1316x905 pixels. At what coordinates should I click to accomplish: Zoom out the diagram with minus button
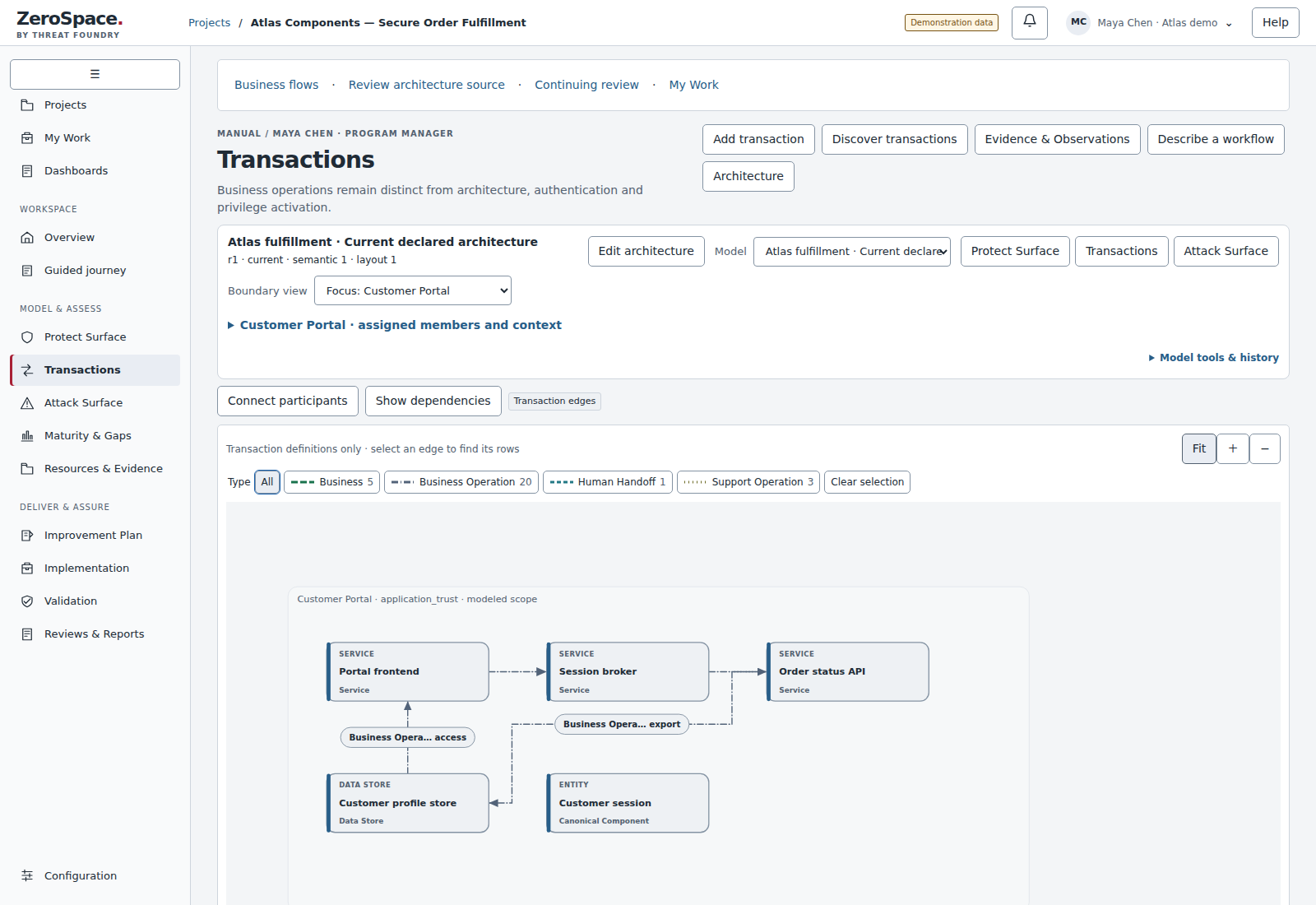pos(1265,448)
